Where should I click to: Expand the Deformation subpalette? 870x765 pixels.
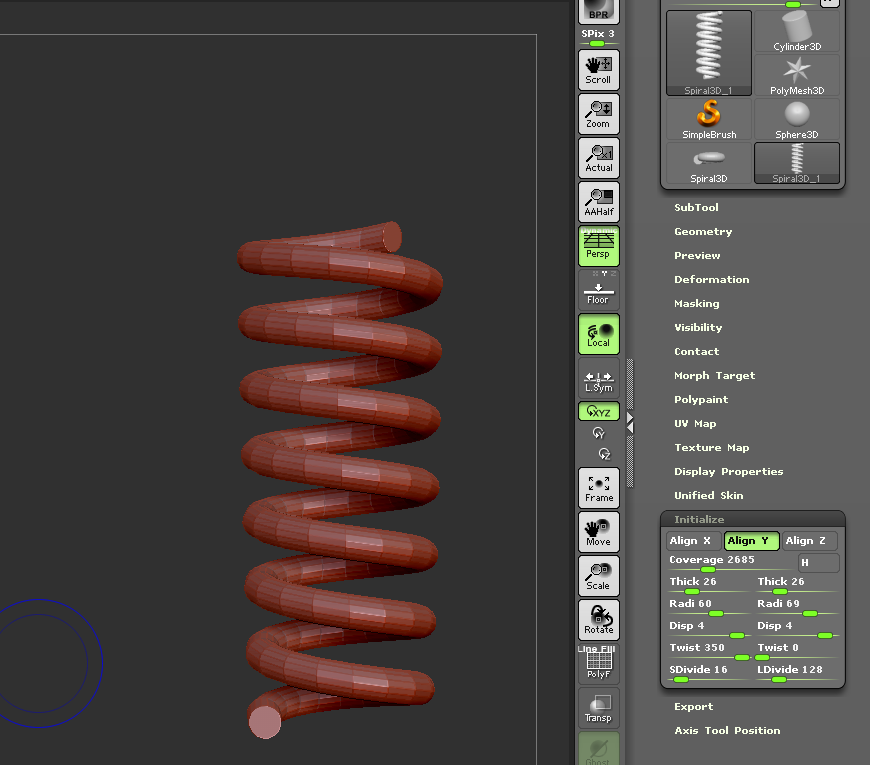pos(711,280)
